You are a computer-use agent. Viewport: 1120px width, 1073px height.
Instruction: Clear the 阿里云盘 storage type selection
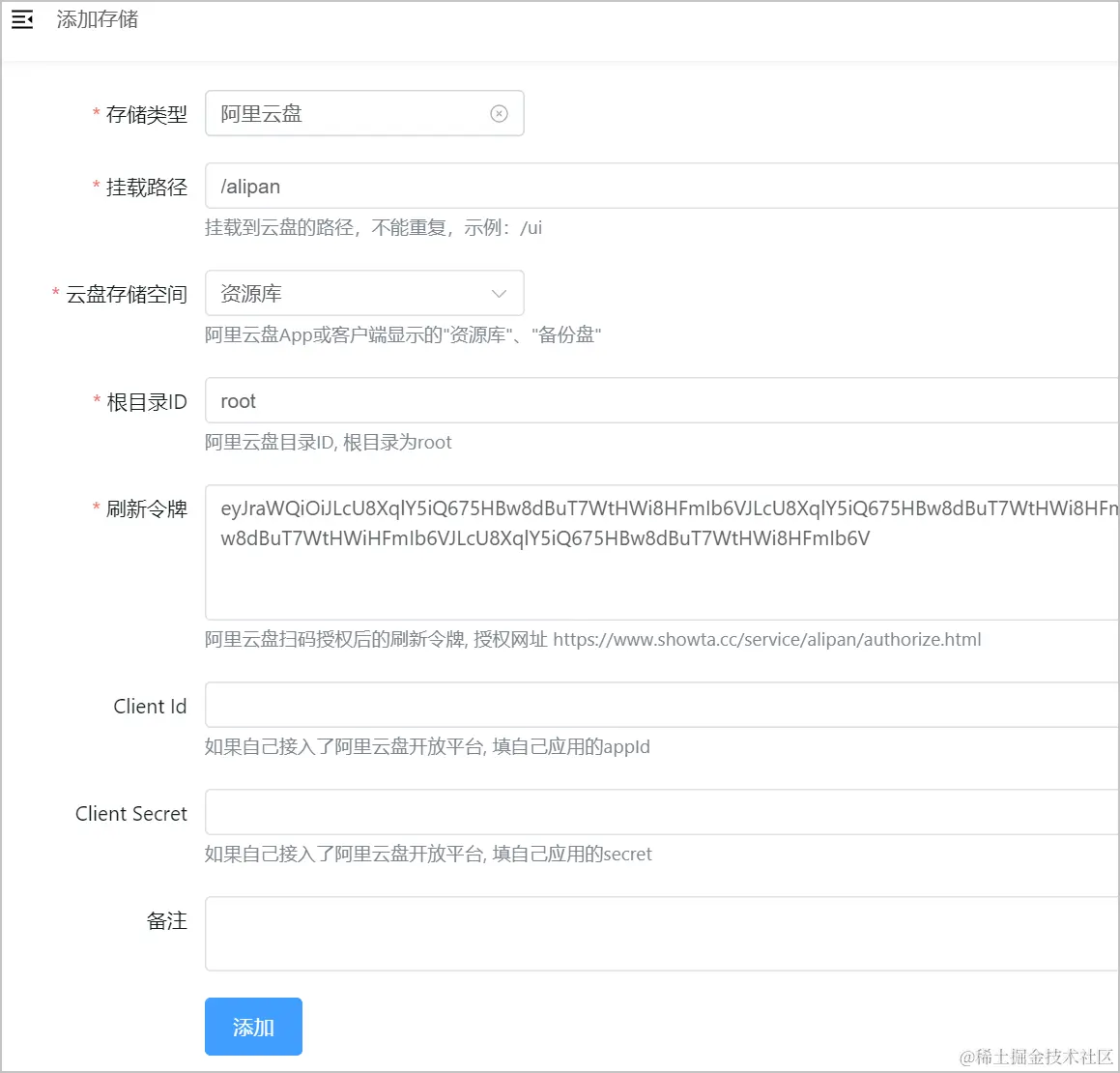click(x=499, y=114)
